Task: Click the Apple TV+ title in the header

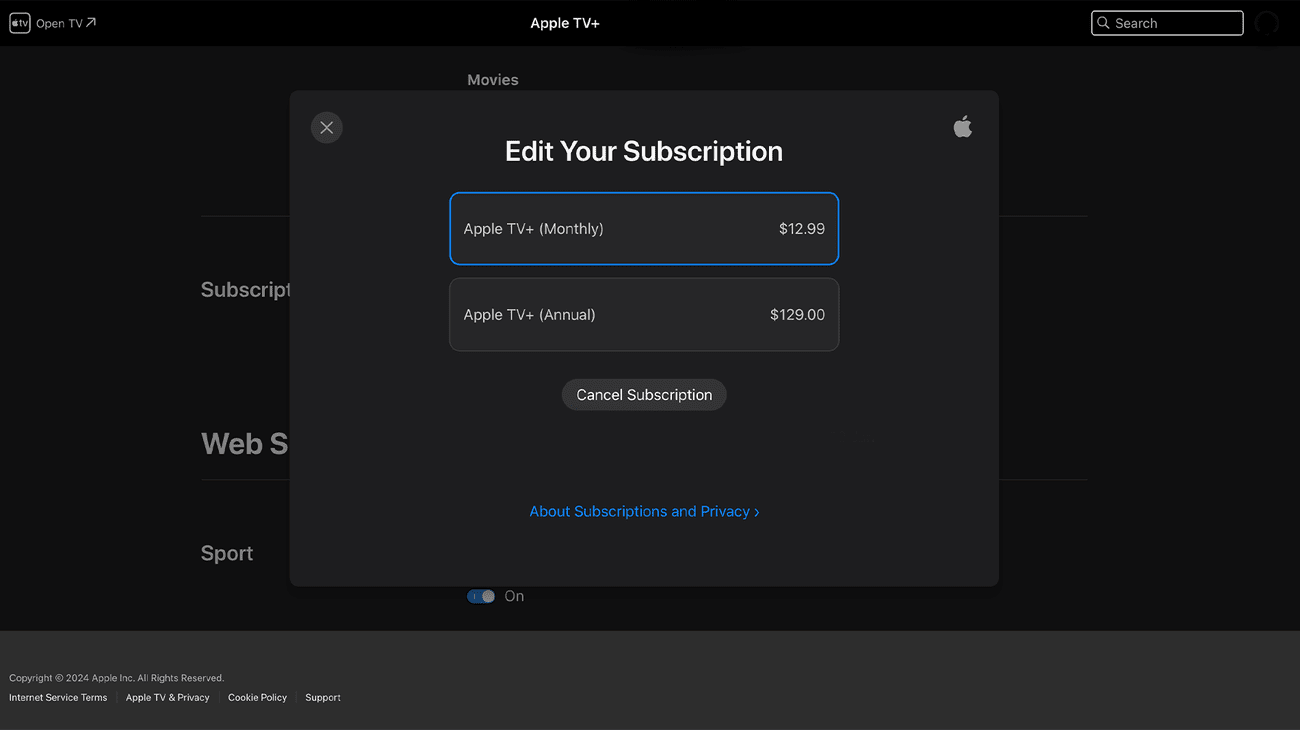Action: click(564, 22)
